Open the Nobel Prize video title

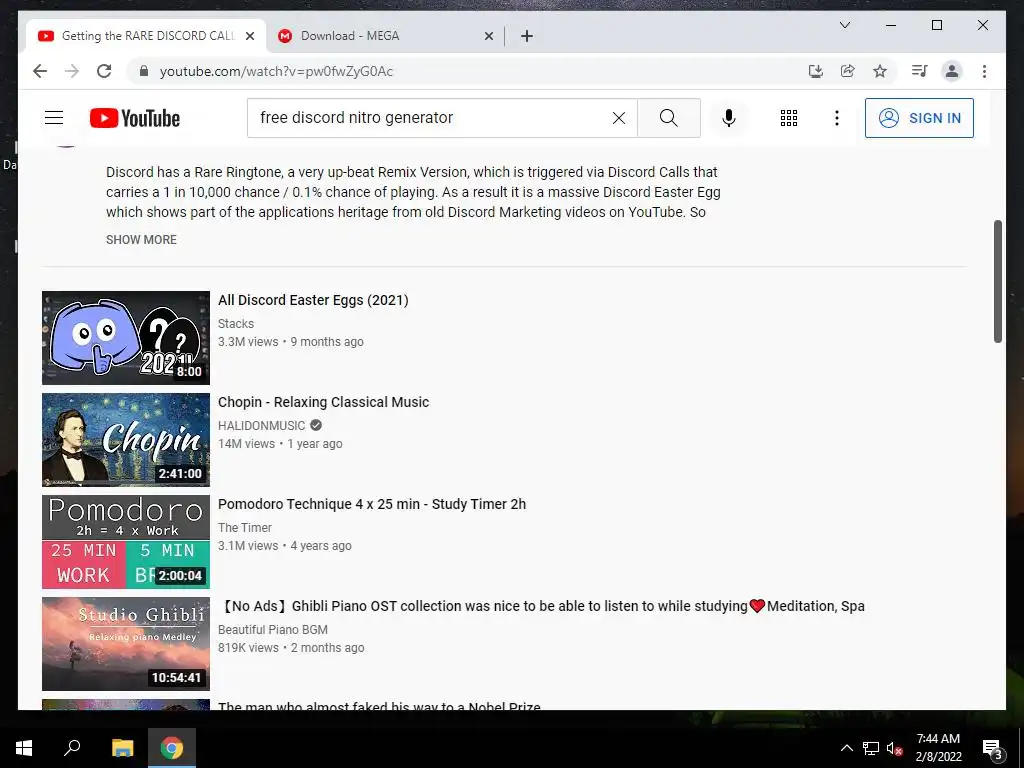pyautogui.click(x=379, y=705)
